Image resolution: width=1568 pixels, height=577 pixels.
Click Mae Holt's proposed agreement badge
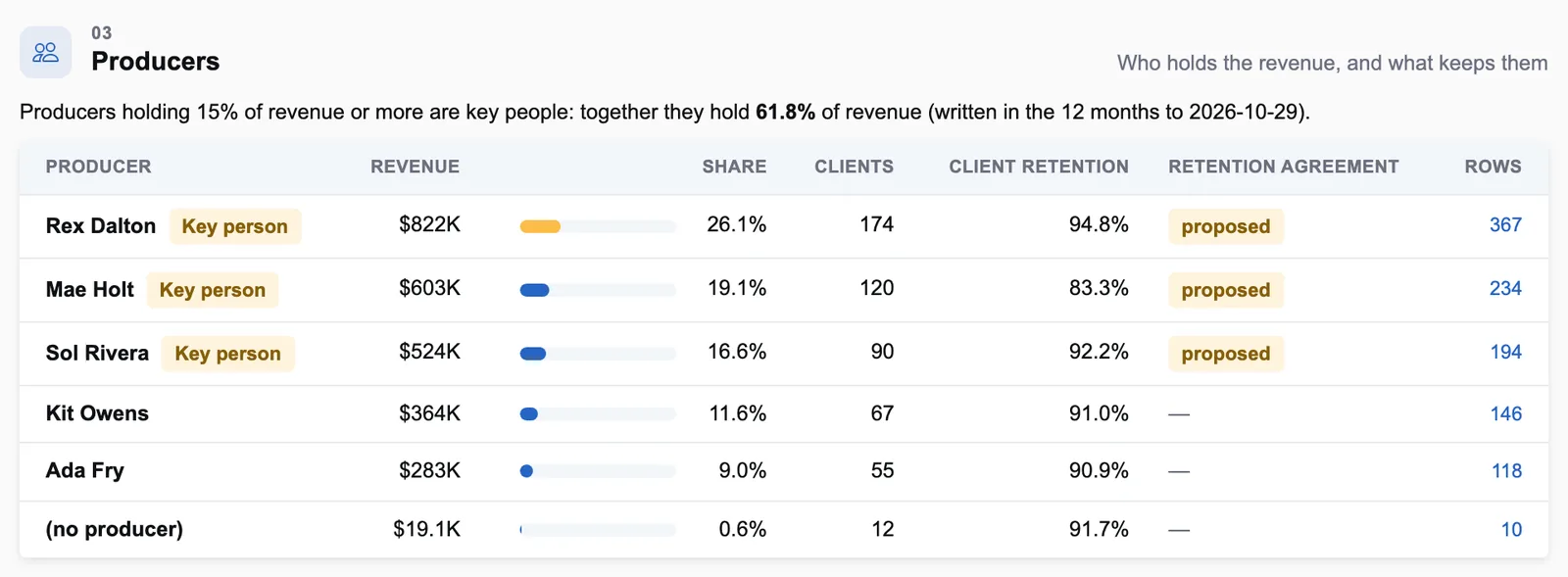(x=1226, y=290)
